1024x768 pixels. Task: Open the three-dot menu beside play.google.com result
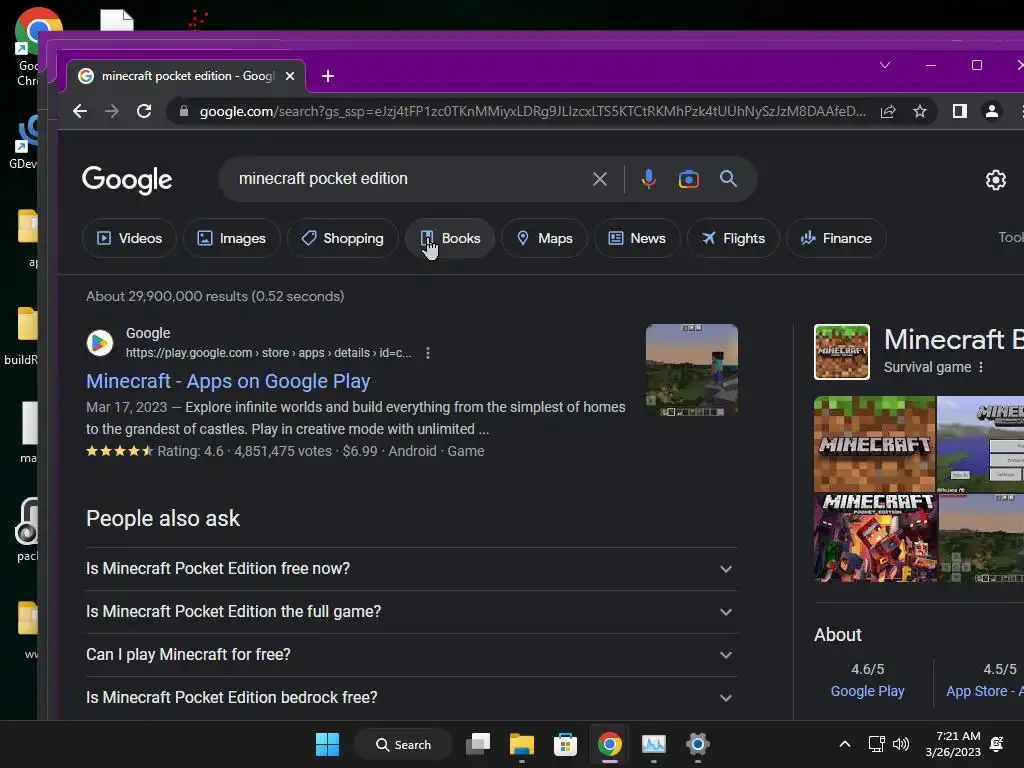click(428, 353)
